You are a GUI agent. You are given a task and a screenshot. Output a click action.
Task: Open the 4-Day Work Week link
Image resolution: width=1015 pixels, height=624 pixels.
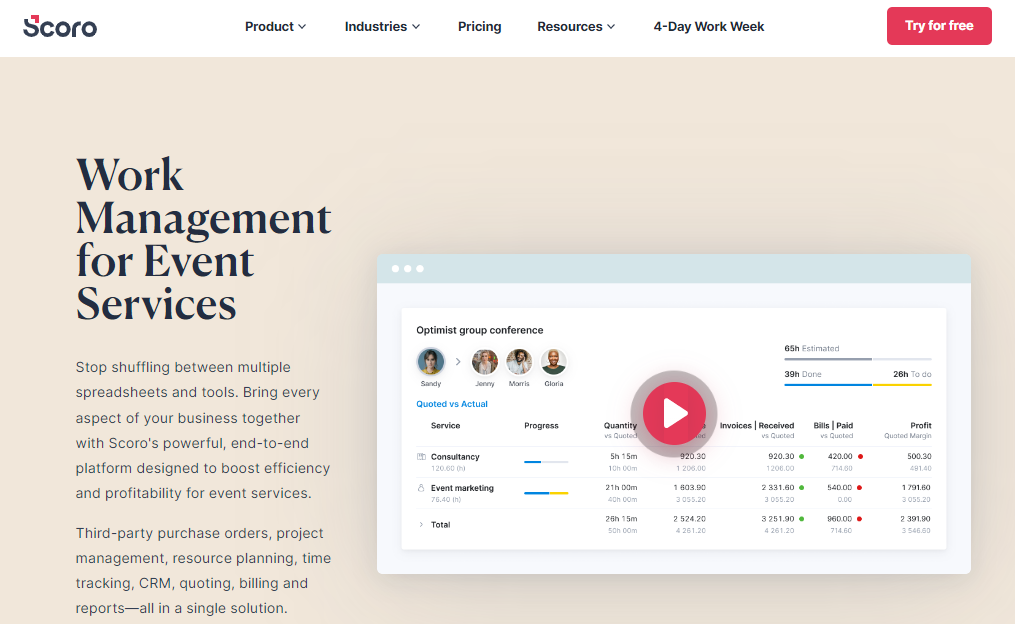(x=709, y=27)
